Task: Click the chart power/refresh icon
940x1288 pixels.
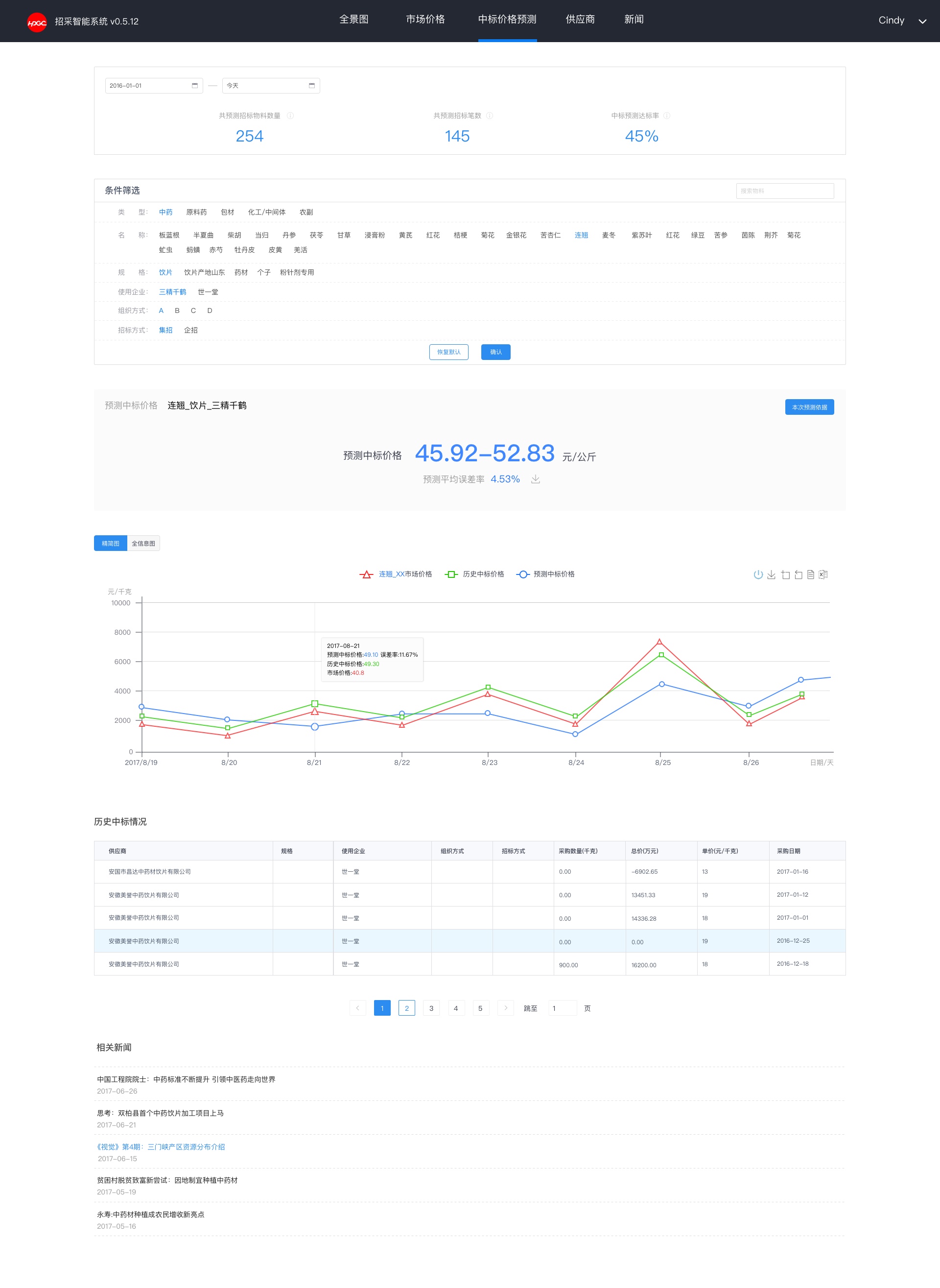Action: pos(758,574)
